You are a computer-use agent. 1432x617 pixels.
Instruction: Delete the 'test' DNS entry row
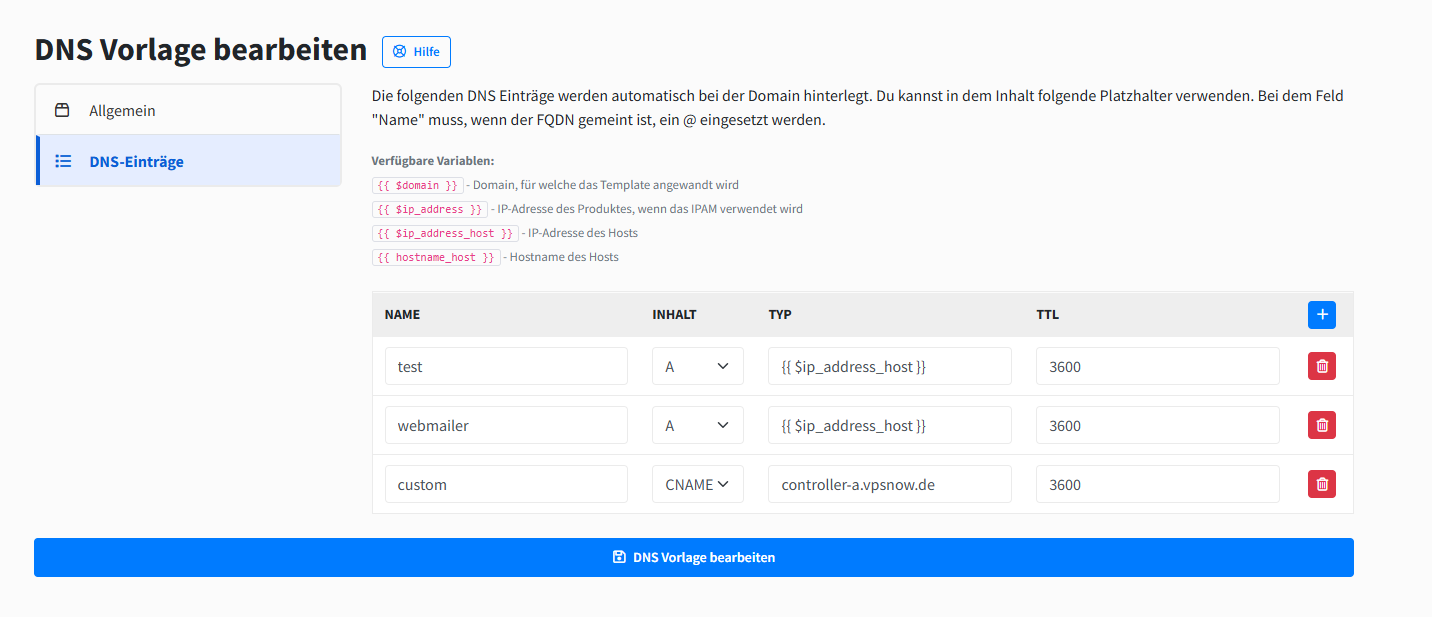pyautogui.click(x=1321, y=366)
